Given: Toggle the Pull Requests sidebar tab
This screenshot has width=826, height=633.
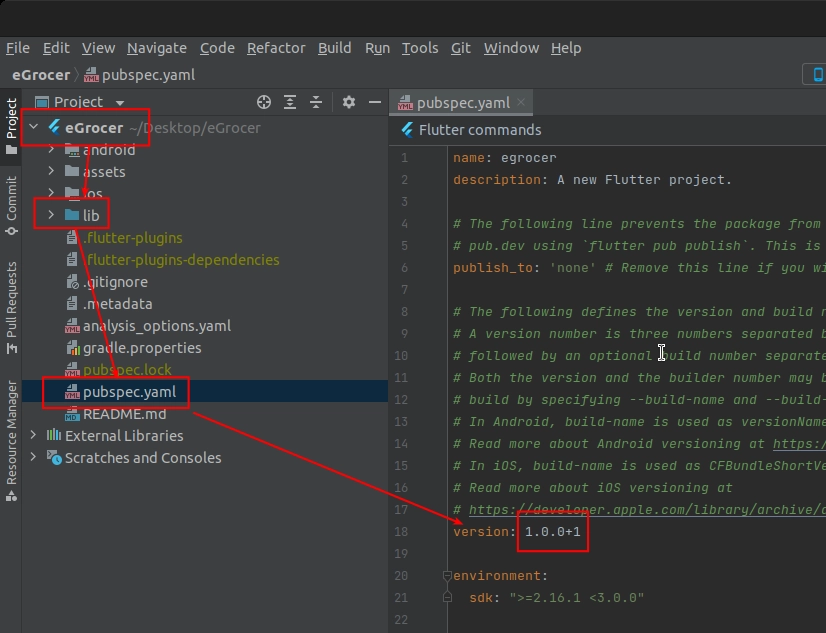Looking at the screenshot, I should pos(11,308).
